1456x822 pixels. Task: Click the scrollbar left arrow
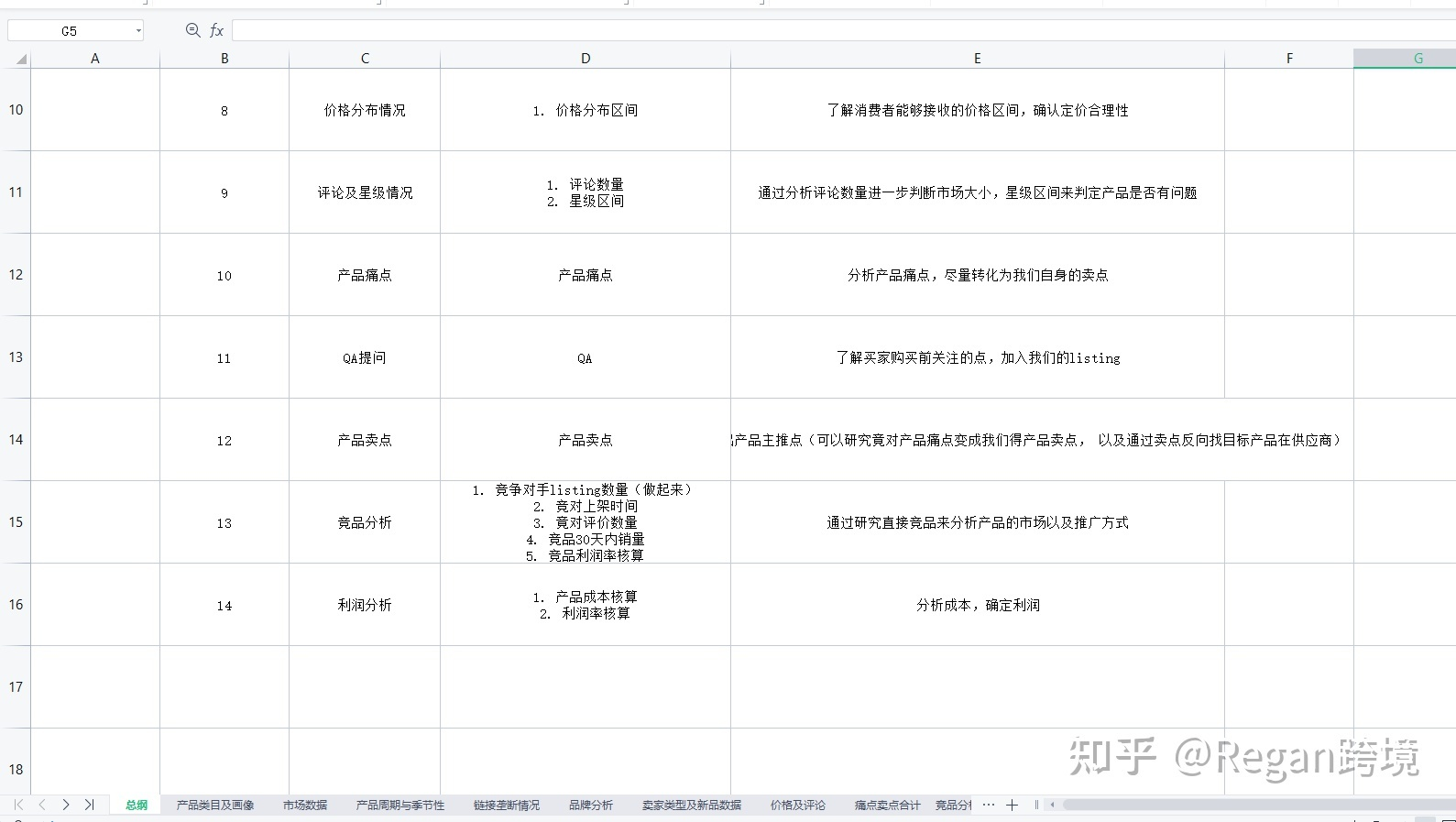(1053, 805)
